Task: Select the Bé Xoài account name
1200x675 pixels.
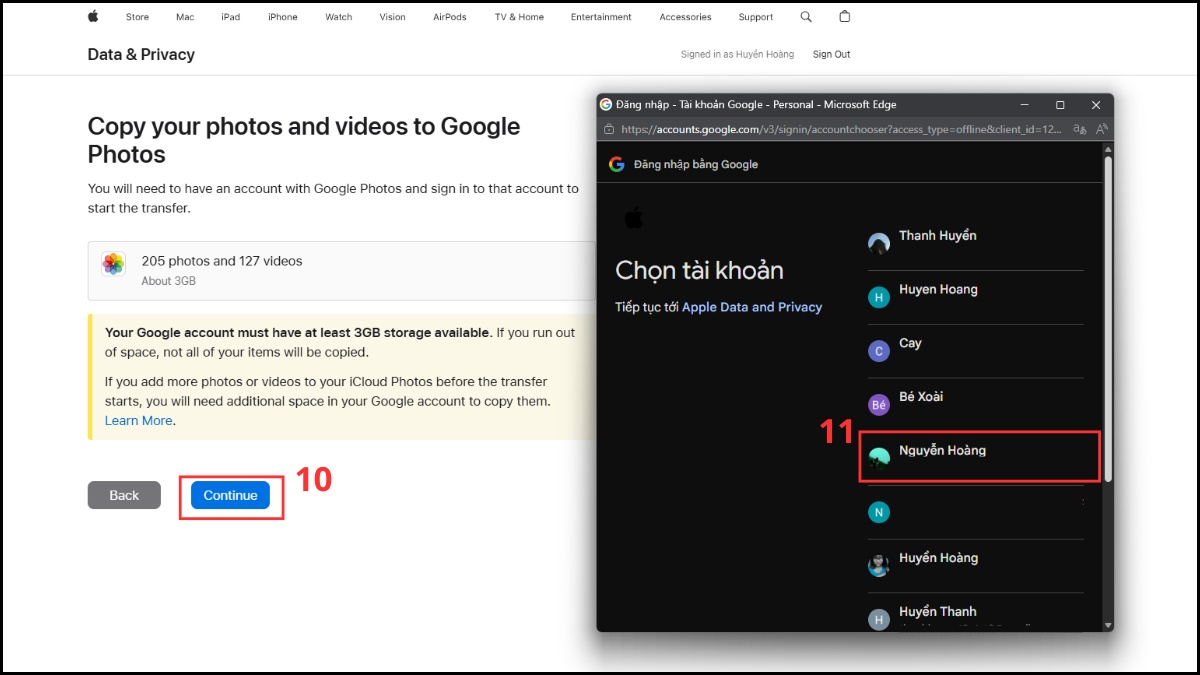Action: 921,397
